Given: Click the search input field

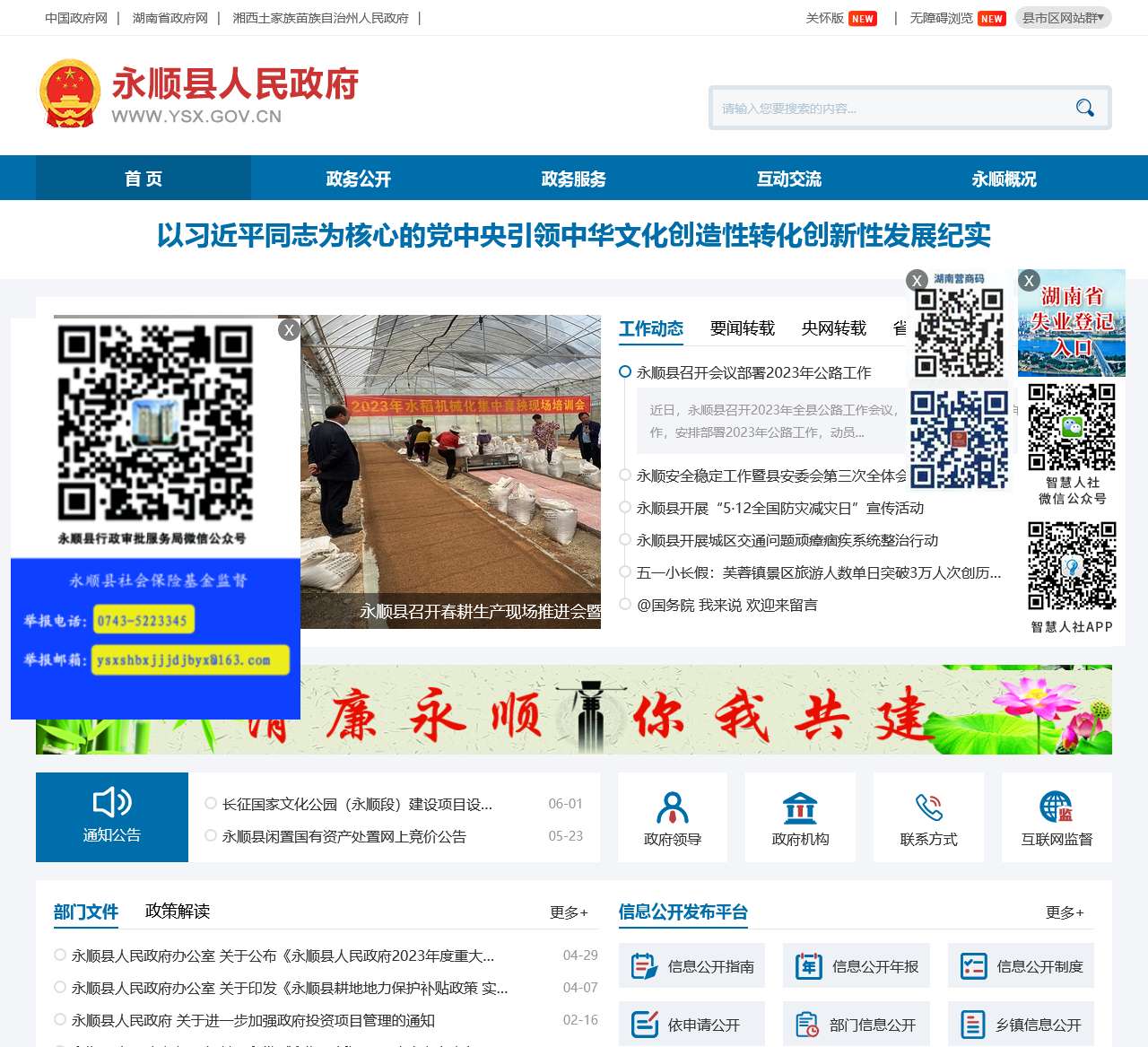Looking at the screenshot, I should tap(892, 109).
